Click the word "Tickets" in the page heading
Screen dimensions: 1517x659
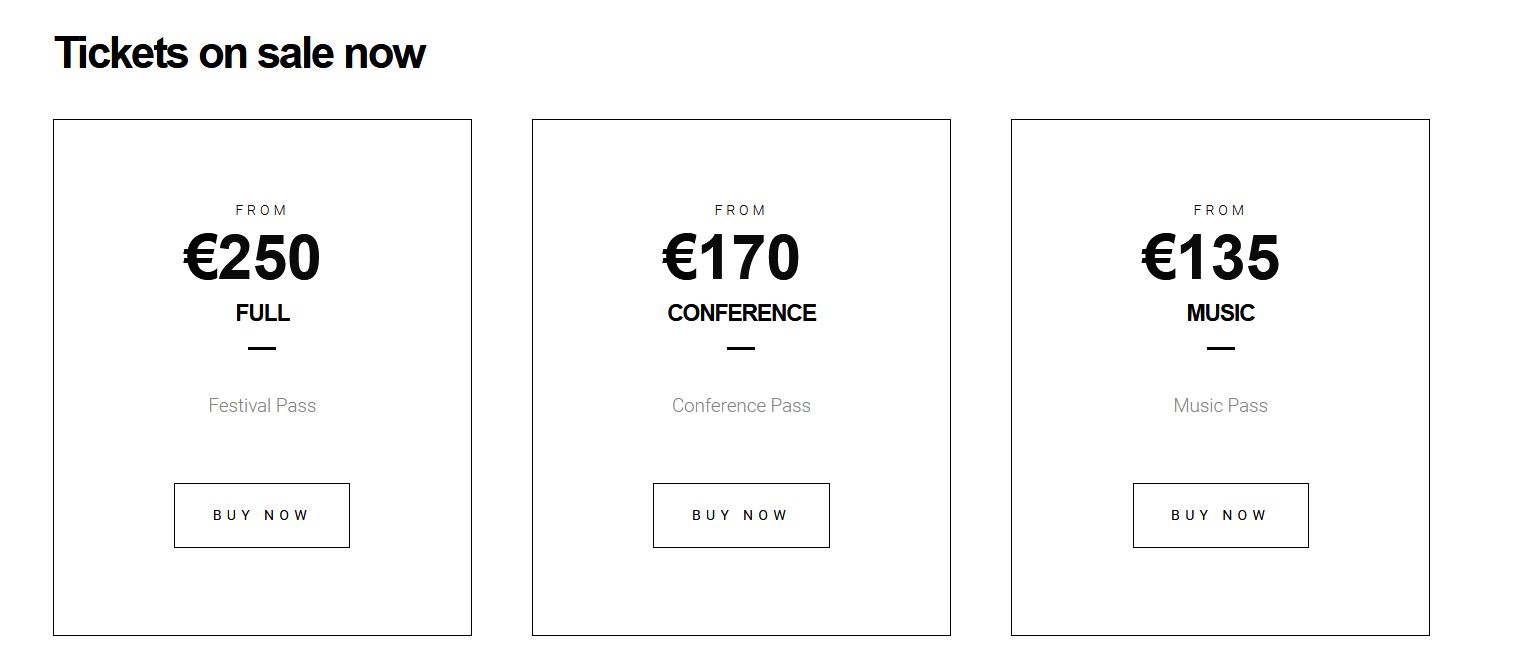(120, 53)
